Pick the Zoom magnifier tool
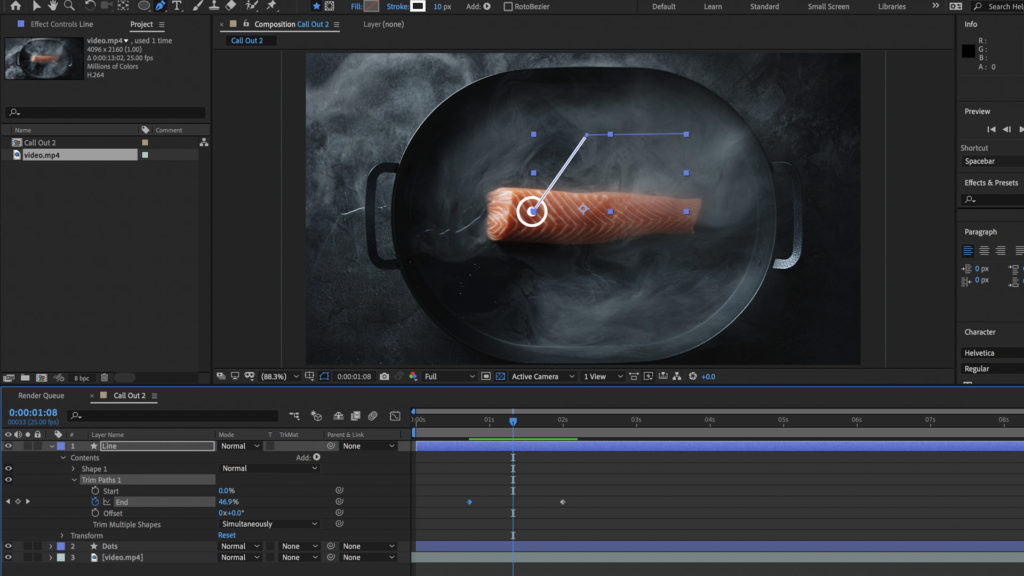This screenshot has height=576, width=1024. [70, 6]
